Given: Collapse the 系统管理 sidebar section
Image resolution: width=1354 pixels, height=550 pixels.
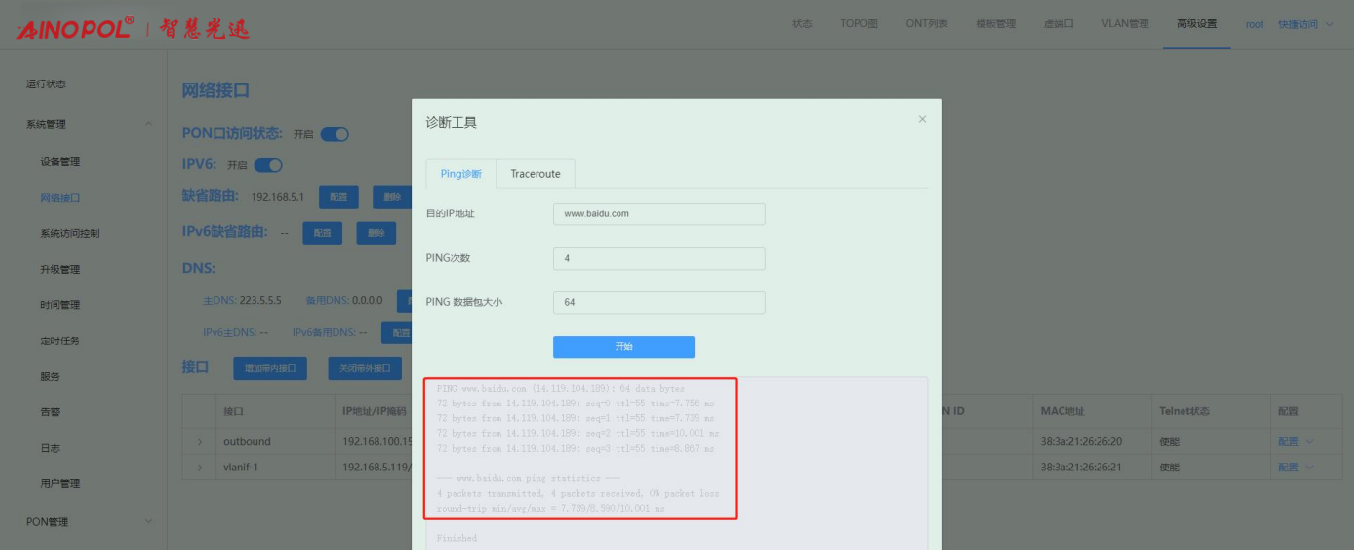Looking at the screenshot, I should pos(149,124).
